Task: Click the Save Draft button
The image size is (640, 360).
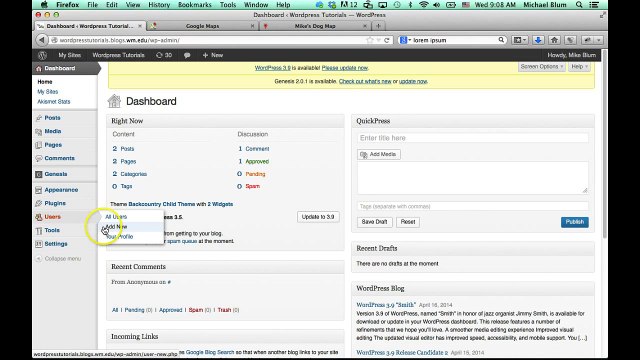Action: [x=374, y=222]
